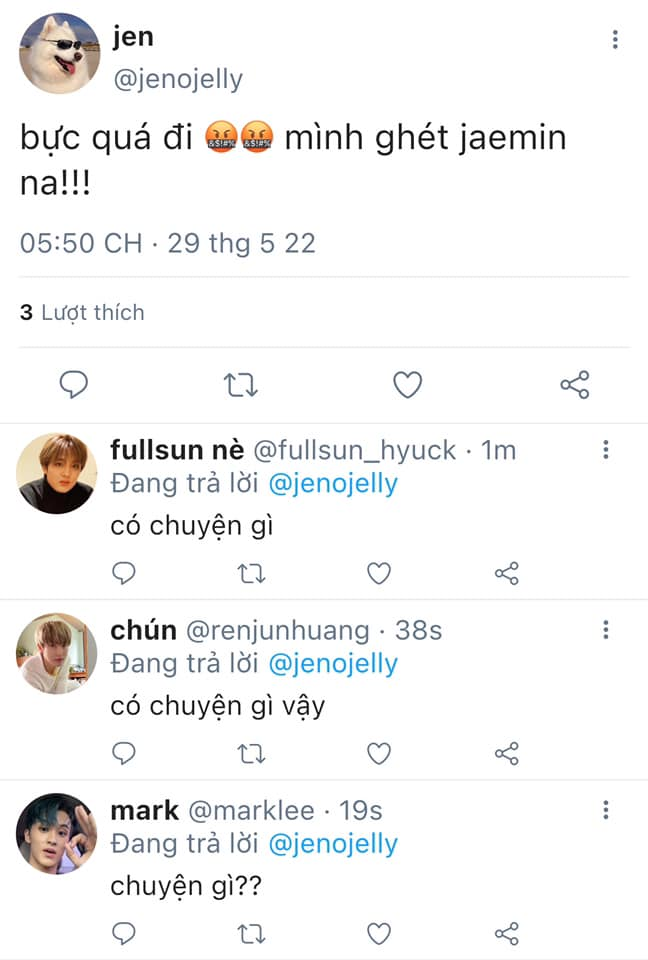Retweet fullsun nè's reply
648x960 pixels.
pyautogui.click(x=251, y=573)
